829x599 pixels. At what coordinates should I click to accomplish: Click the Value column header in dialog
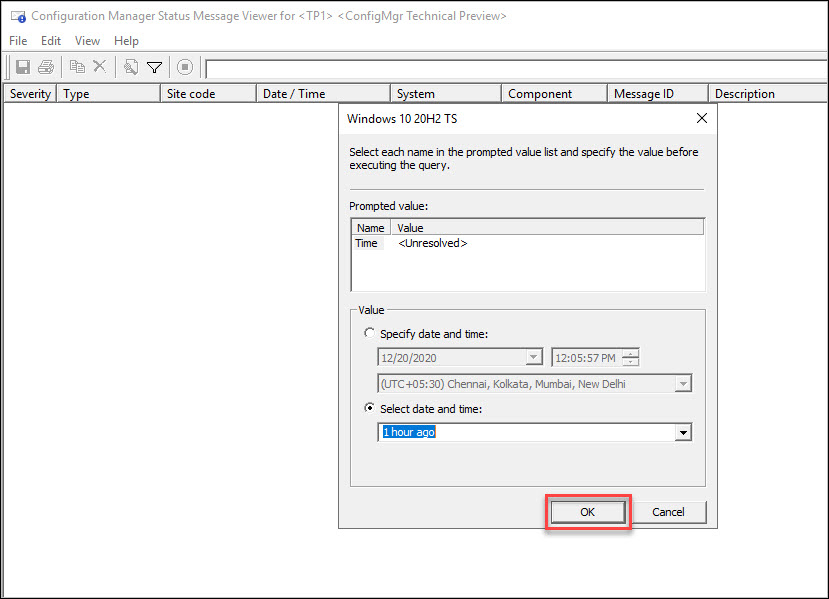[x=547, y=228]
